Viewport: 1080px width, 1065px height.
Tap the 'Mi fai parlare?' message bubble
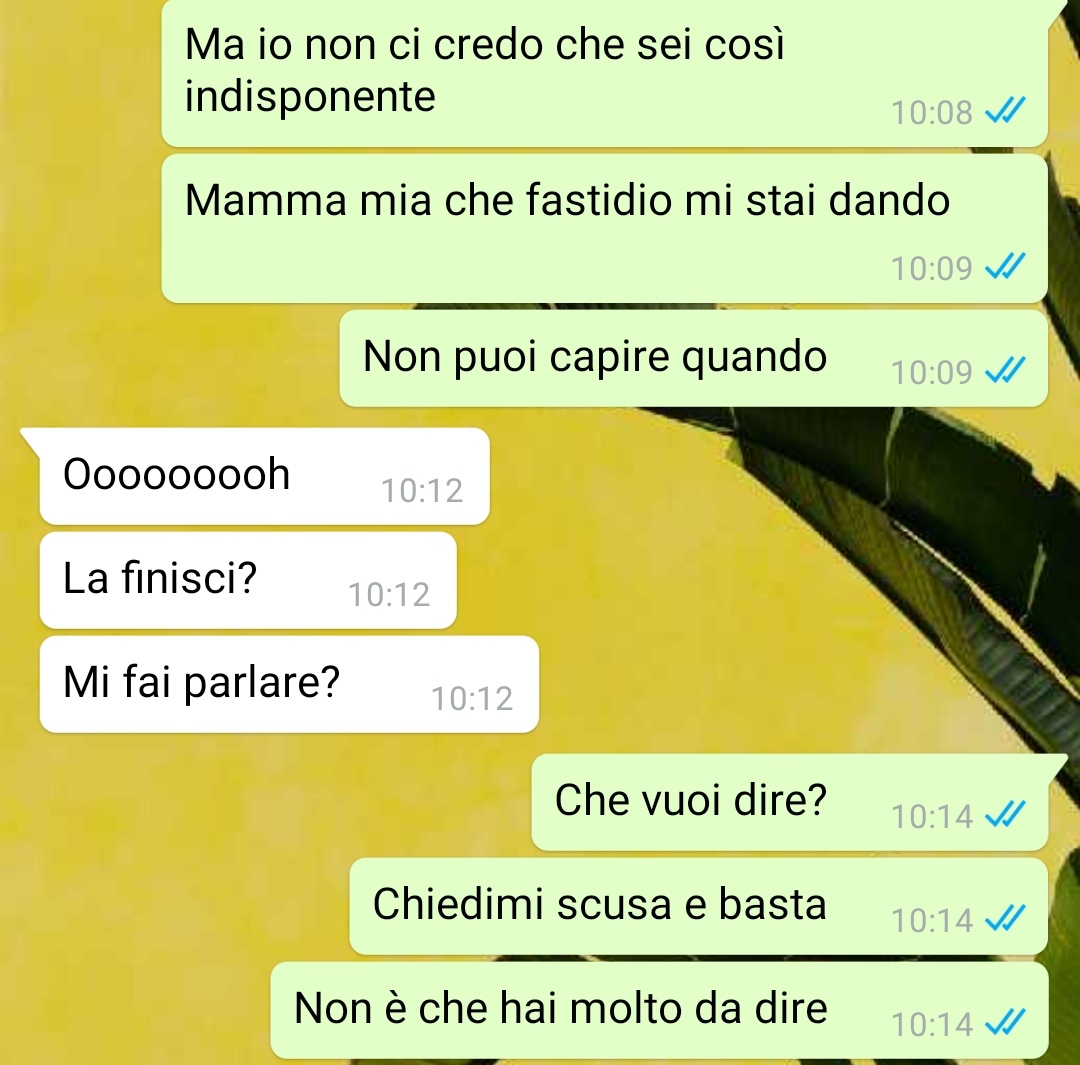pos(289,684)
